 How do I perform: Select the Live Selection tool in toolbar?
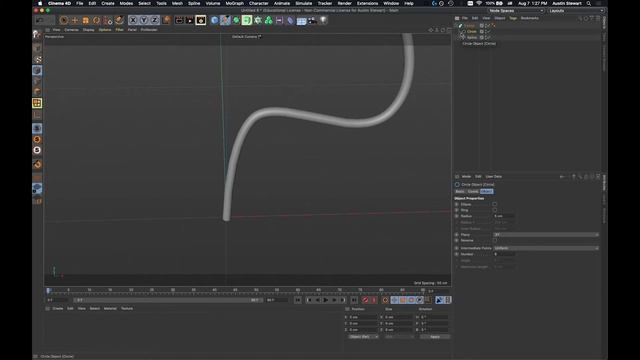tap(63, 20)
